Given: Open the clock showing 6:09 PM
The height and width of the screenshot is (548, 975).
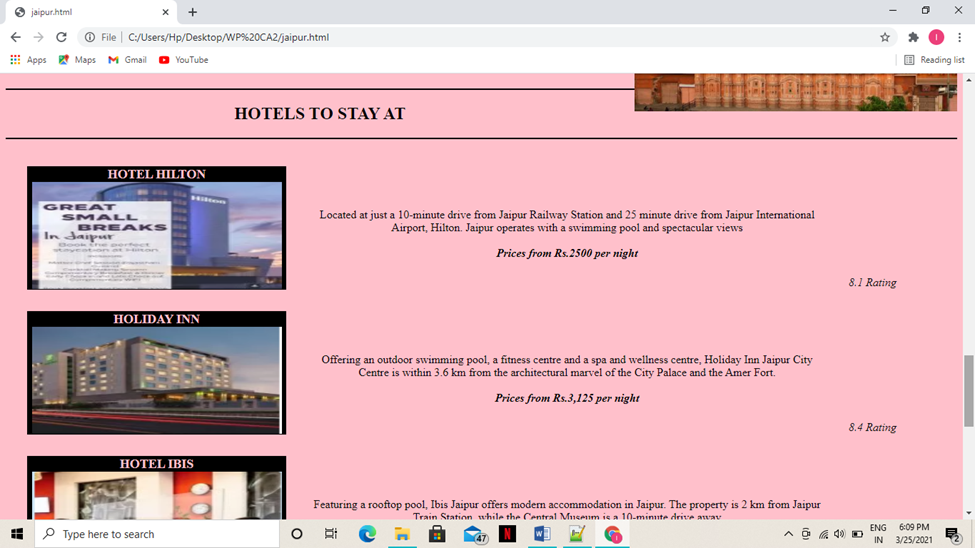Looking at the screenshot, I should point(913,534).
